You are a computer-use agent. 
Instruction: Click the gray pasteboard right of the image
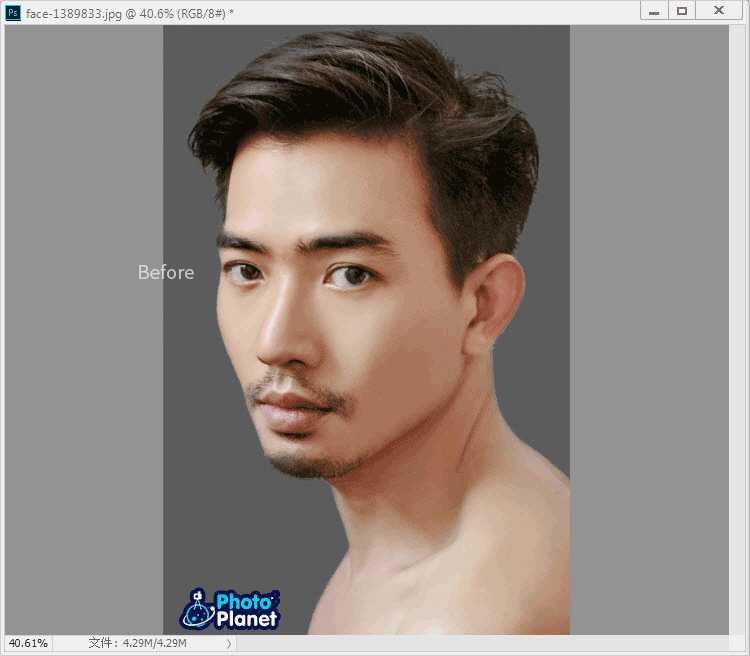coord(648,330)
